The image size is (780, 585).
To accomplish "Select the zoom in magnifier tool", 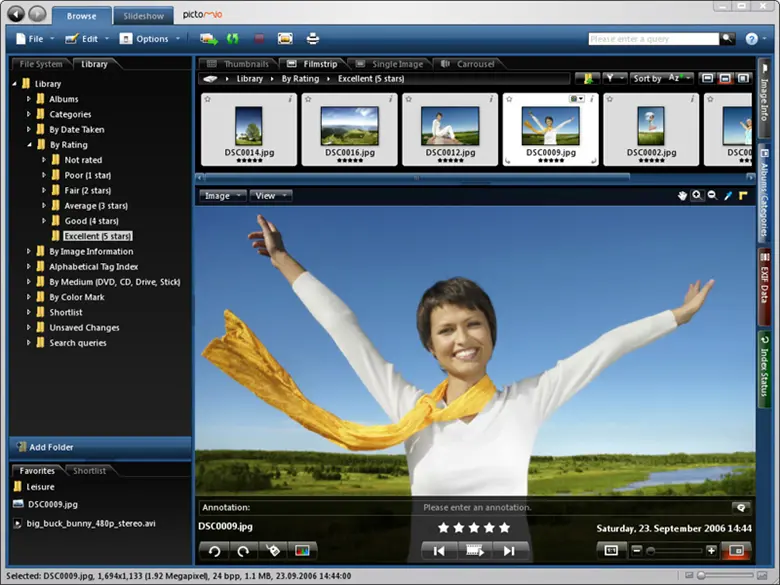I will tap(697, 195).
